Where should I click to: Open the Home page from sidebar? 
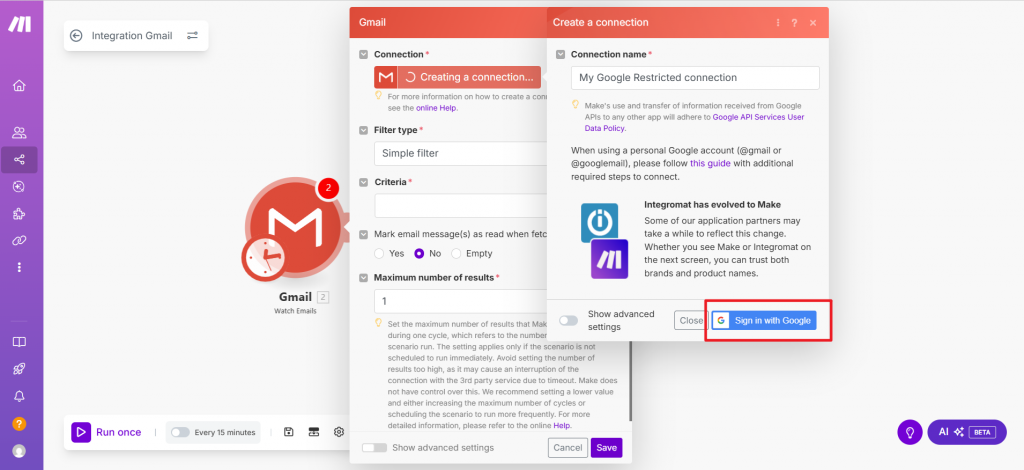(19, 86)
